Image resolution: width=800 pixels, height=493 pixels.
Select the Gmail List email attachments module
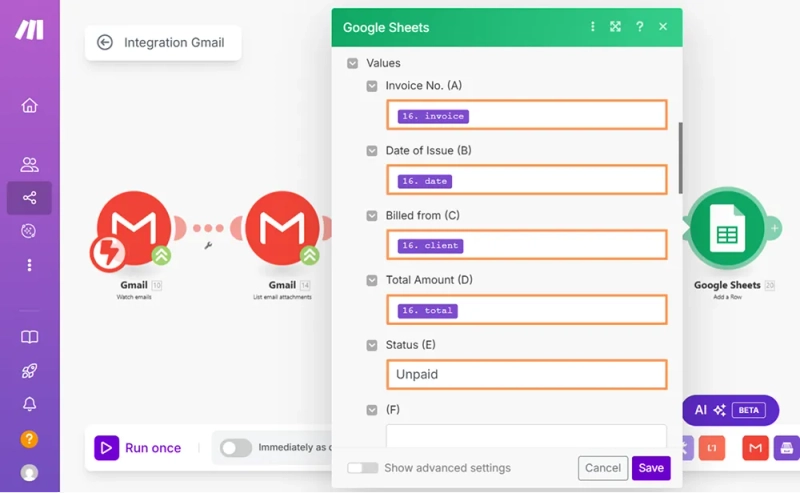coord(282,229)
